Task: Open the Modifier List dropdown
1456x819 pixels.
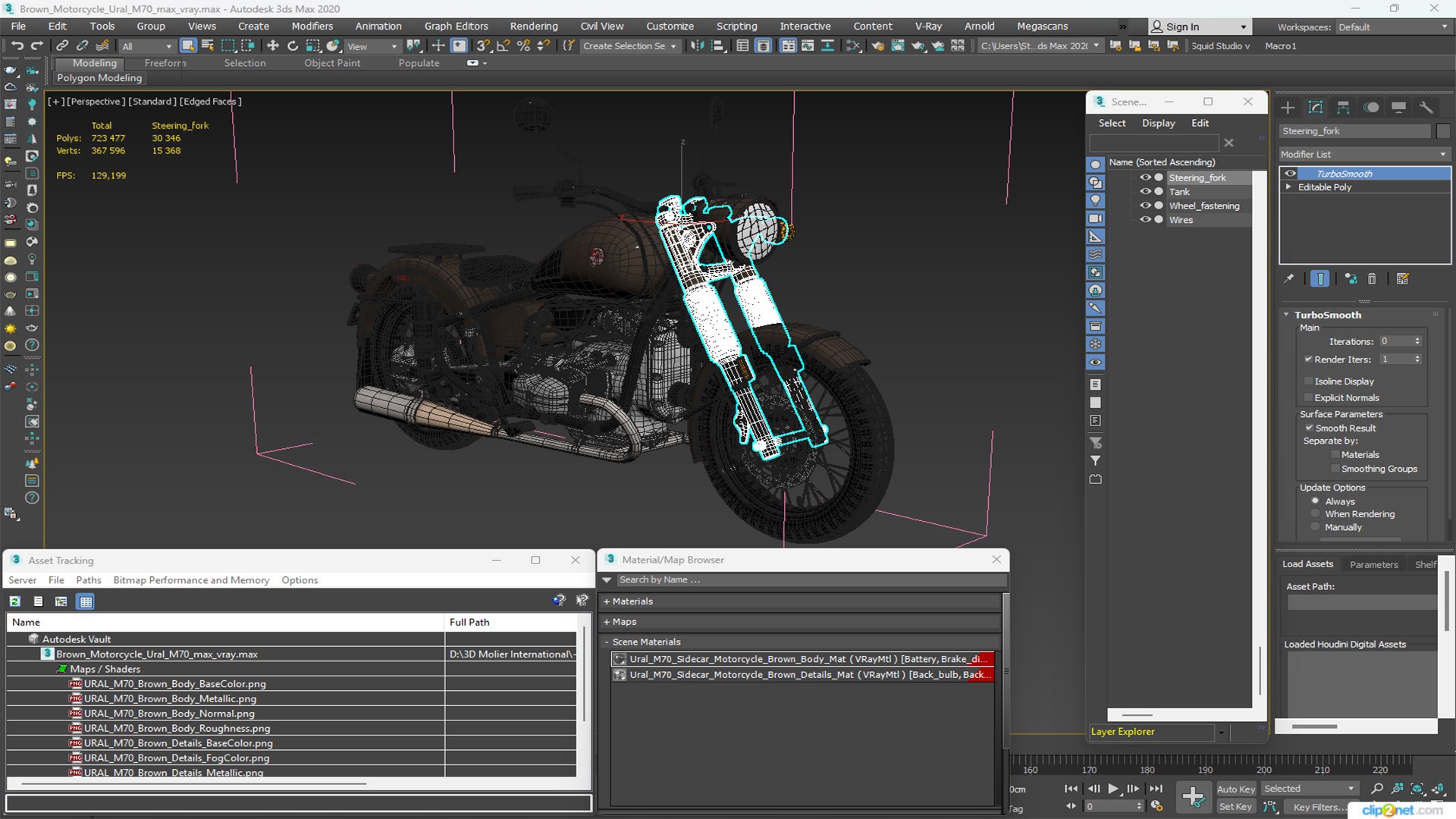Action: coord(1364,154)
